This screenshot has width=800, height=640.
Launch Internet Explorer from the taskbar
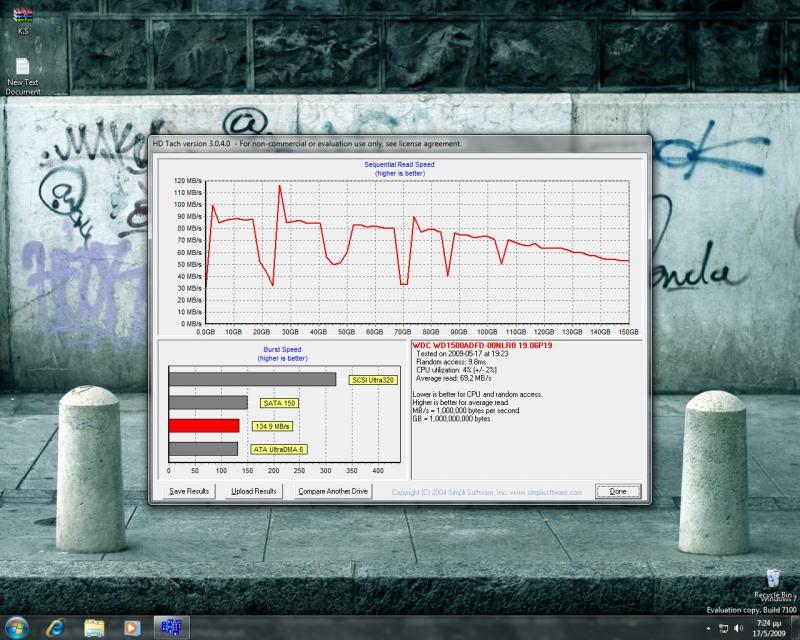(55, 627)
